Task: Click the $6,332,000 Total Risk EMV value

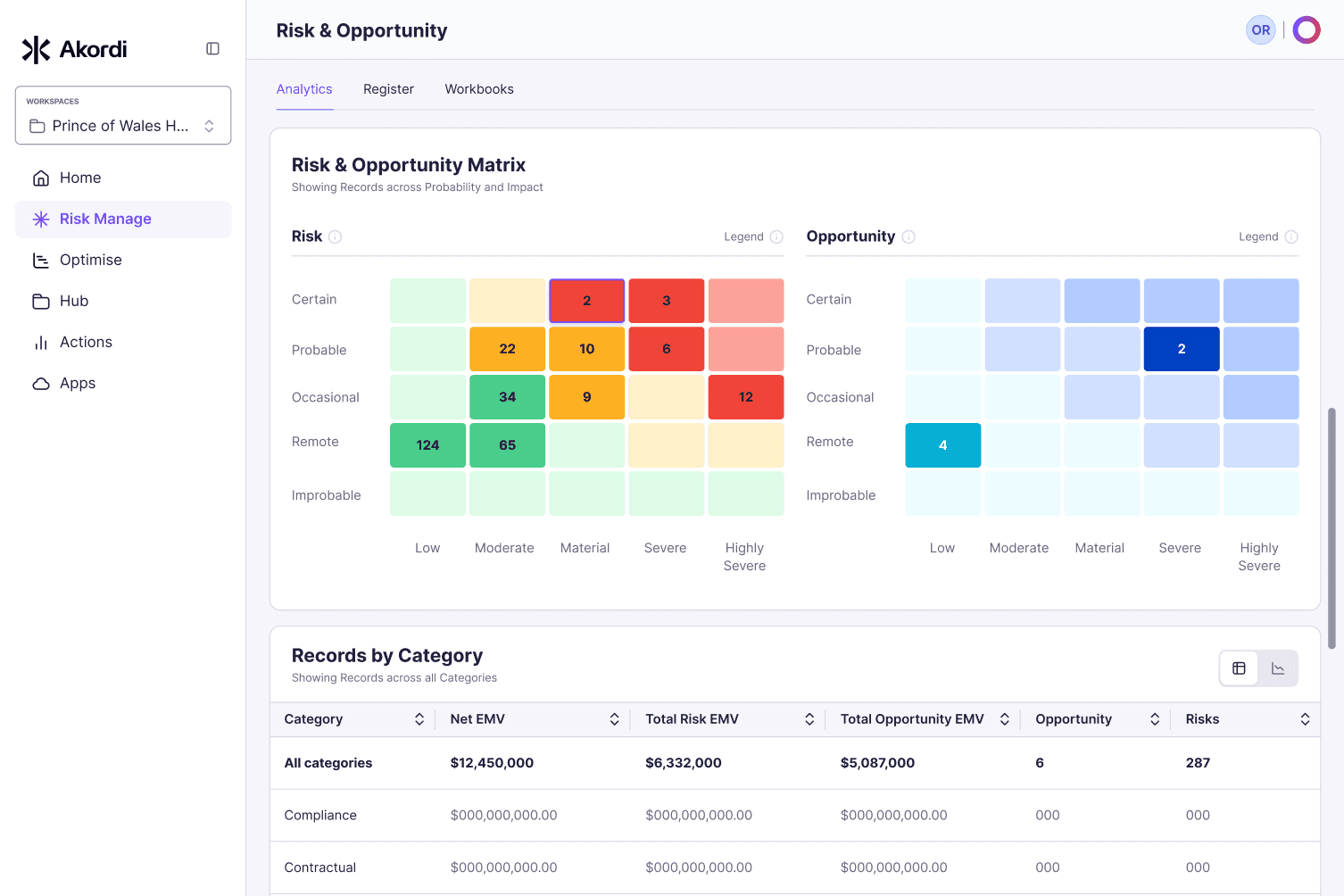Action: click(684, 763)
